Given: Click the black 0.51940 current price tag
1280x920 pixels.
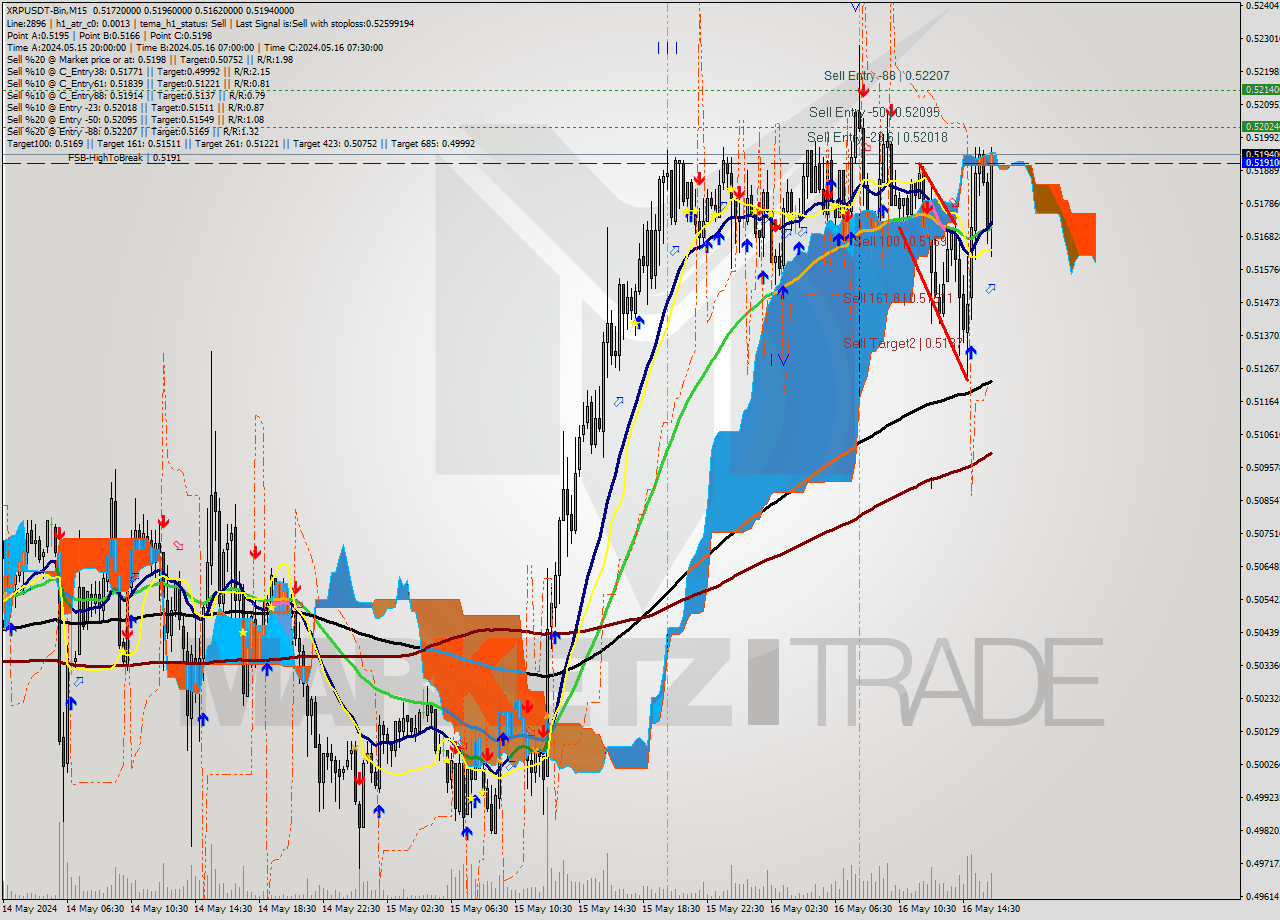Looking at the screenshot, I should point(1260,153).
